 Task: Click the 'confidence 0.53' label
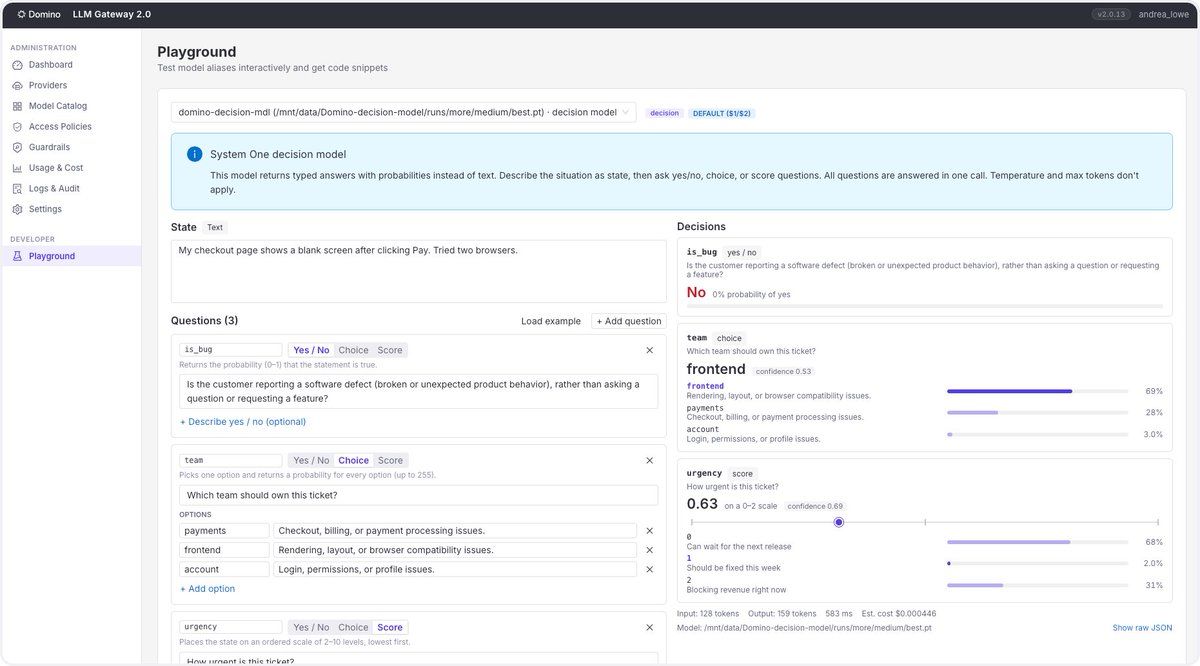[x=783, y=371]
